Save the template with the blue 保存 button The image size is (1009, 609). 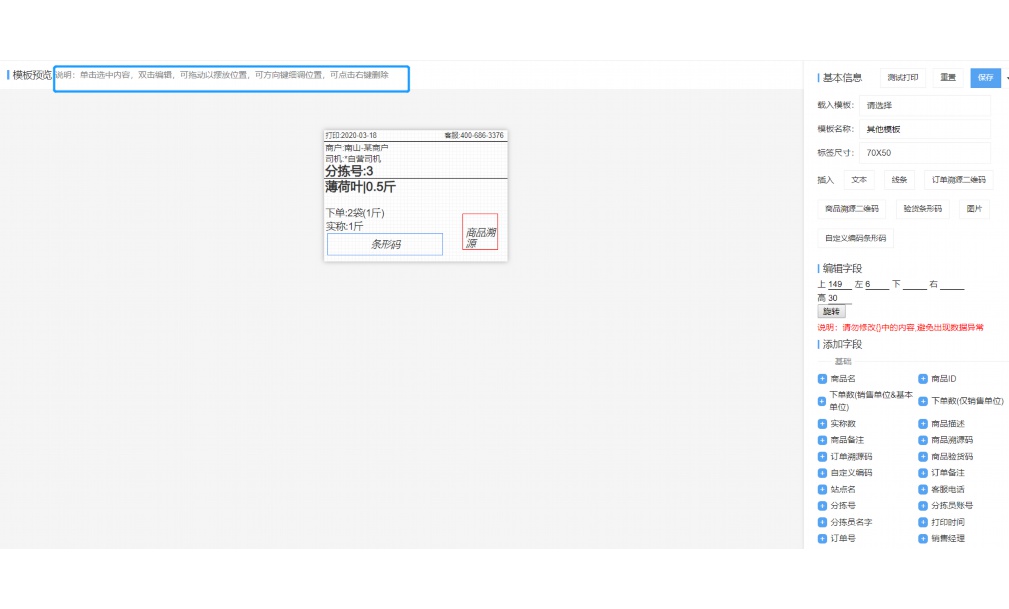tap(985, 77)
